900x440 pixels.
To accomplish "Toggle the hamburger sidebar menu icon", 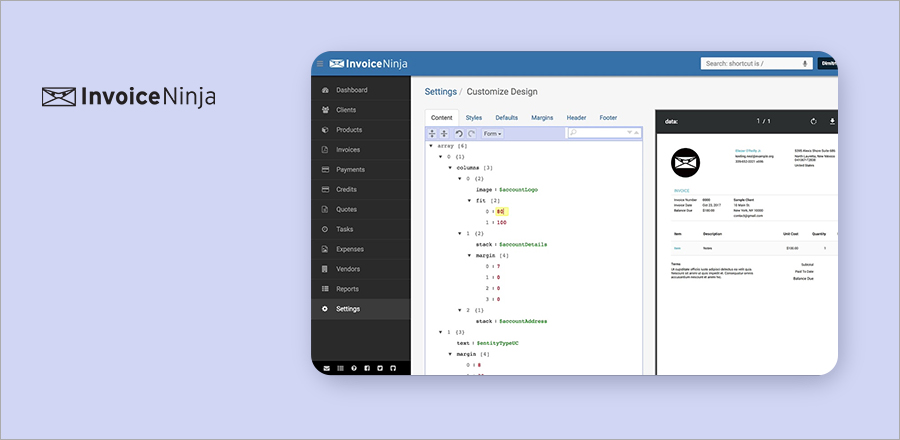I will coord(320,64).
